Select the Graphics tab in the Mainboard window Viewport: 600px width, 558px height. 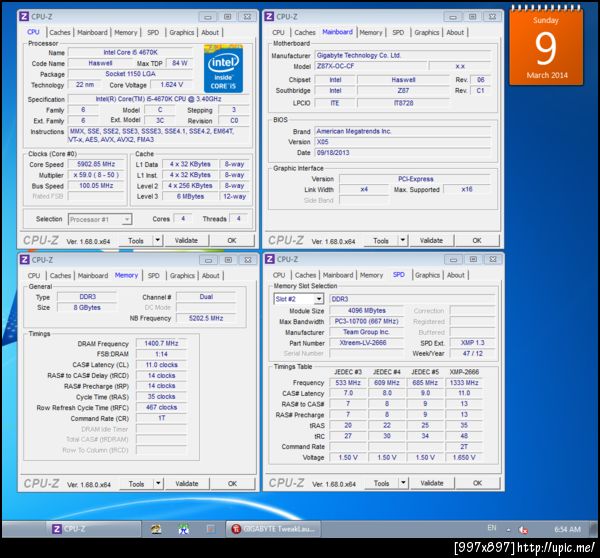pos(427,33)
